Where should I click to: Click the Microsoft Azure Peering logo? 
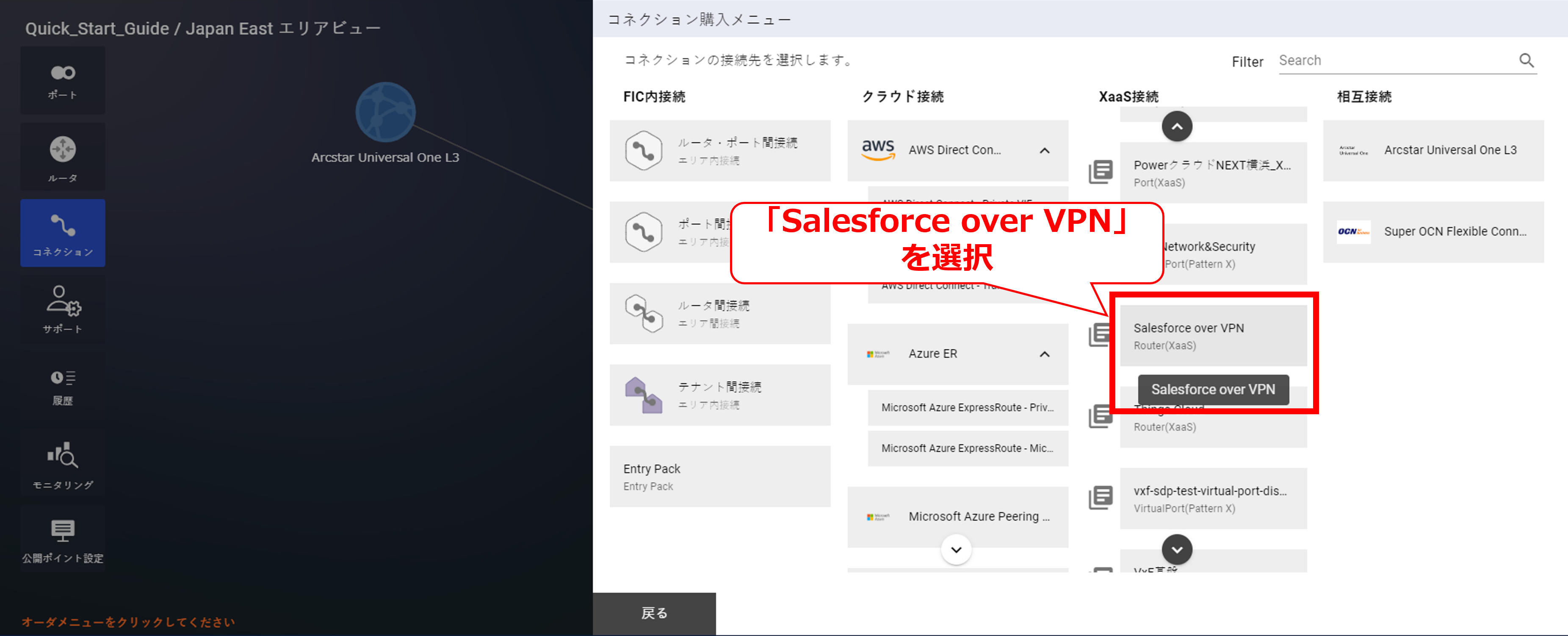point(878,517)
